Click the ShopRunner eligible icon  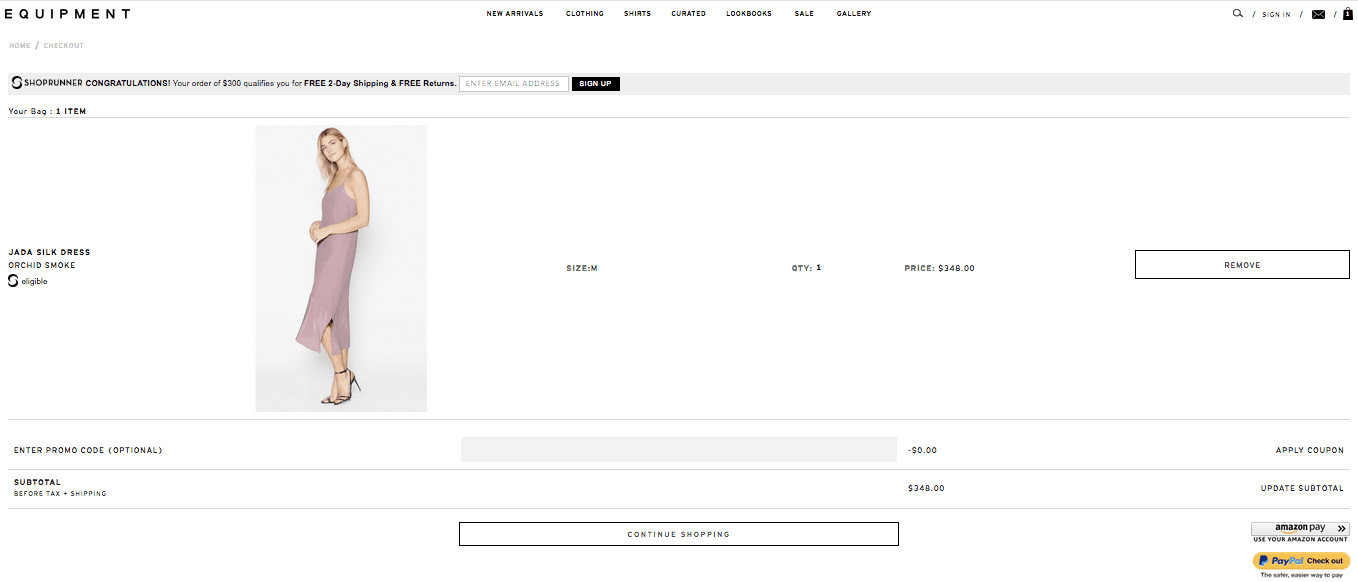(x=13, y=281)
